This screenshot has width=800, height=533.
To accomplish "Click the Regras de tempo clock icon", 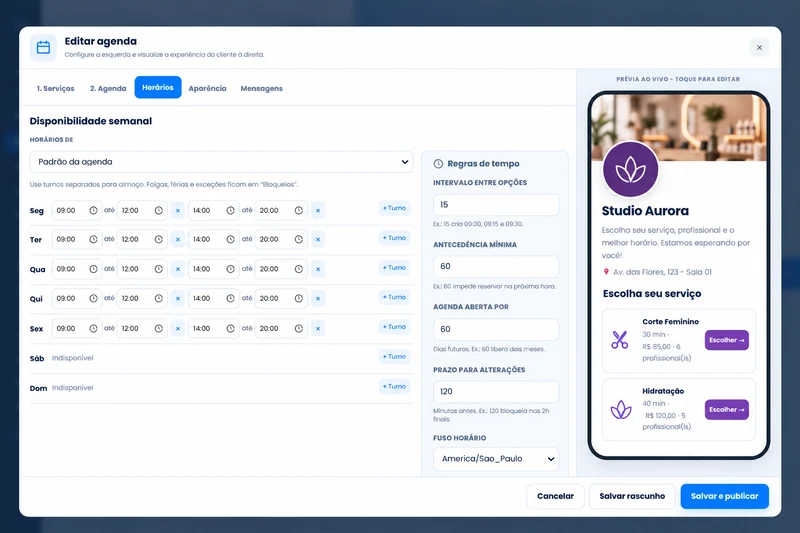I will pos(438,164).
